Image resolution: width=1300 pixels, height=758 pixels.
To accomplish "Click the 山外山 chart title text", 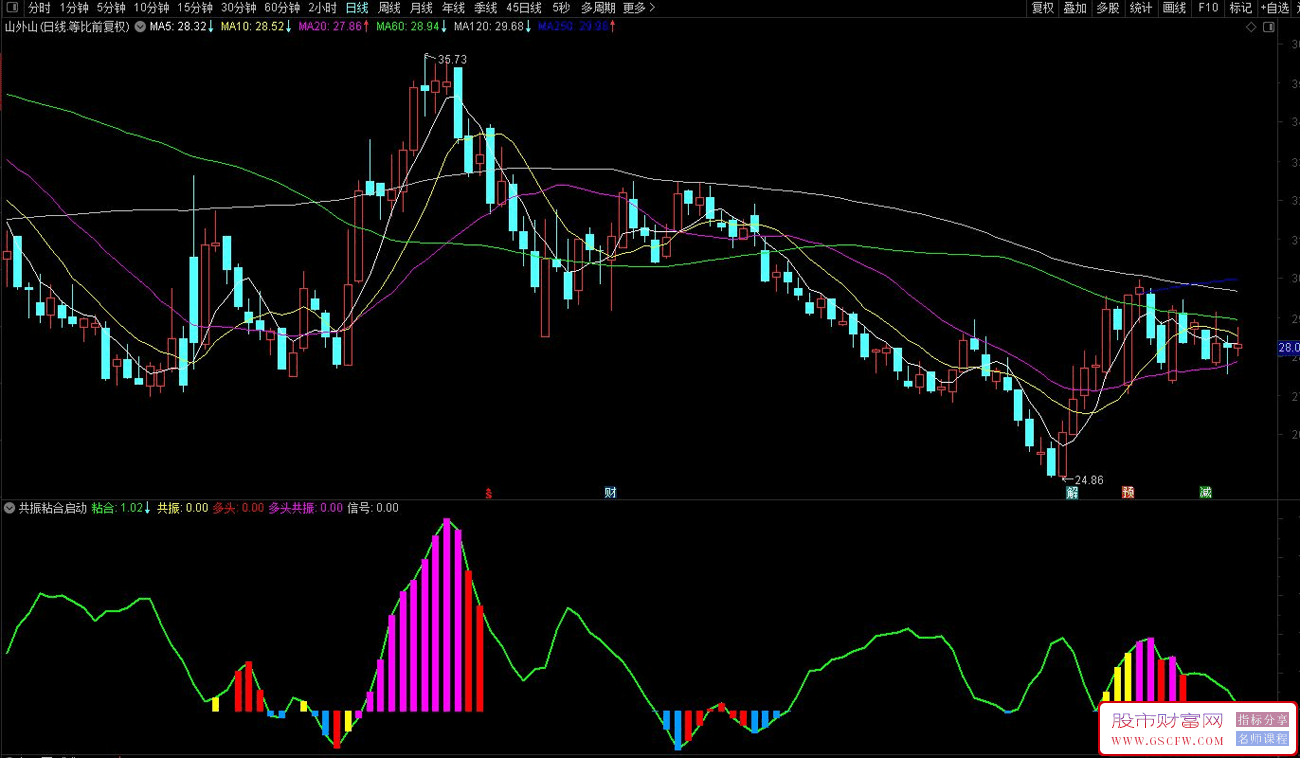I will point(68,27).
